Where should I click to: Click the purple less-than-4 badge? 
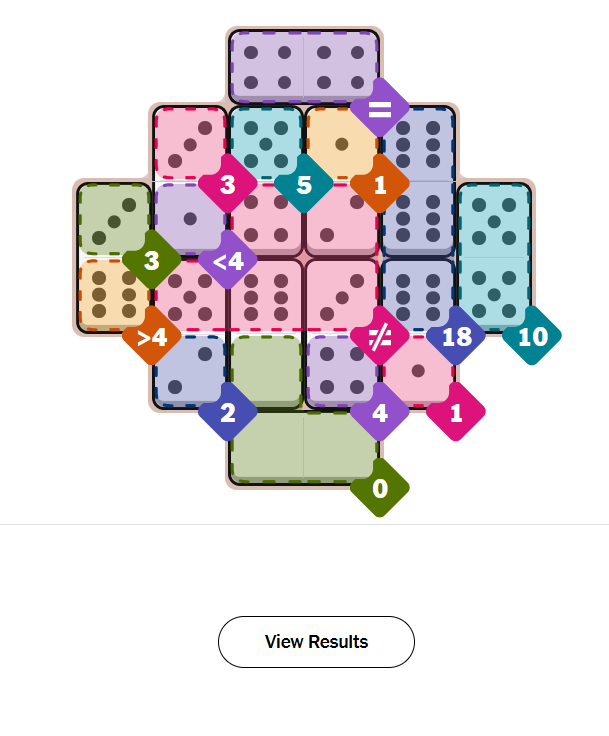point(228,260)
